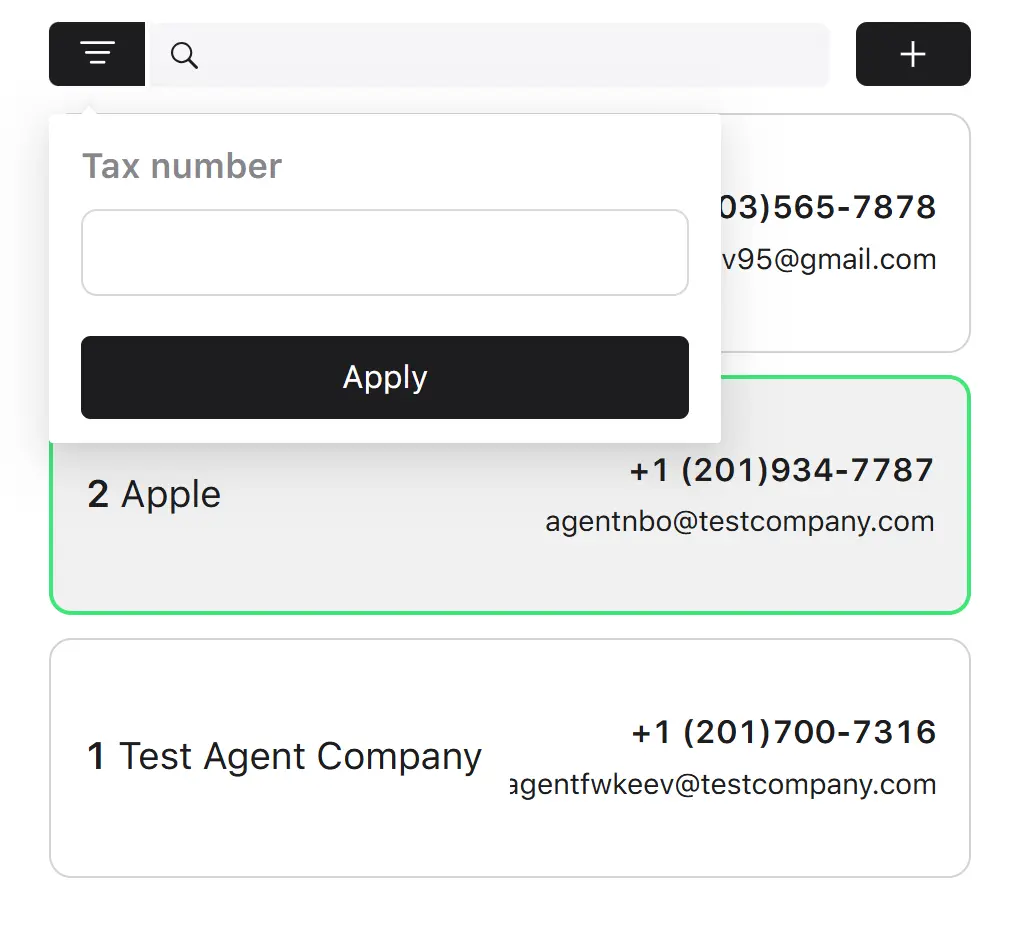Click phone number +1 (201)934-7787
Image resolution: width=1022 pixels, height=947 pixels.
pos(781,470)
